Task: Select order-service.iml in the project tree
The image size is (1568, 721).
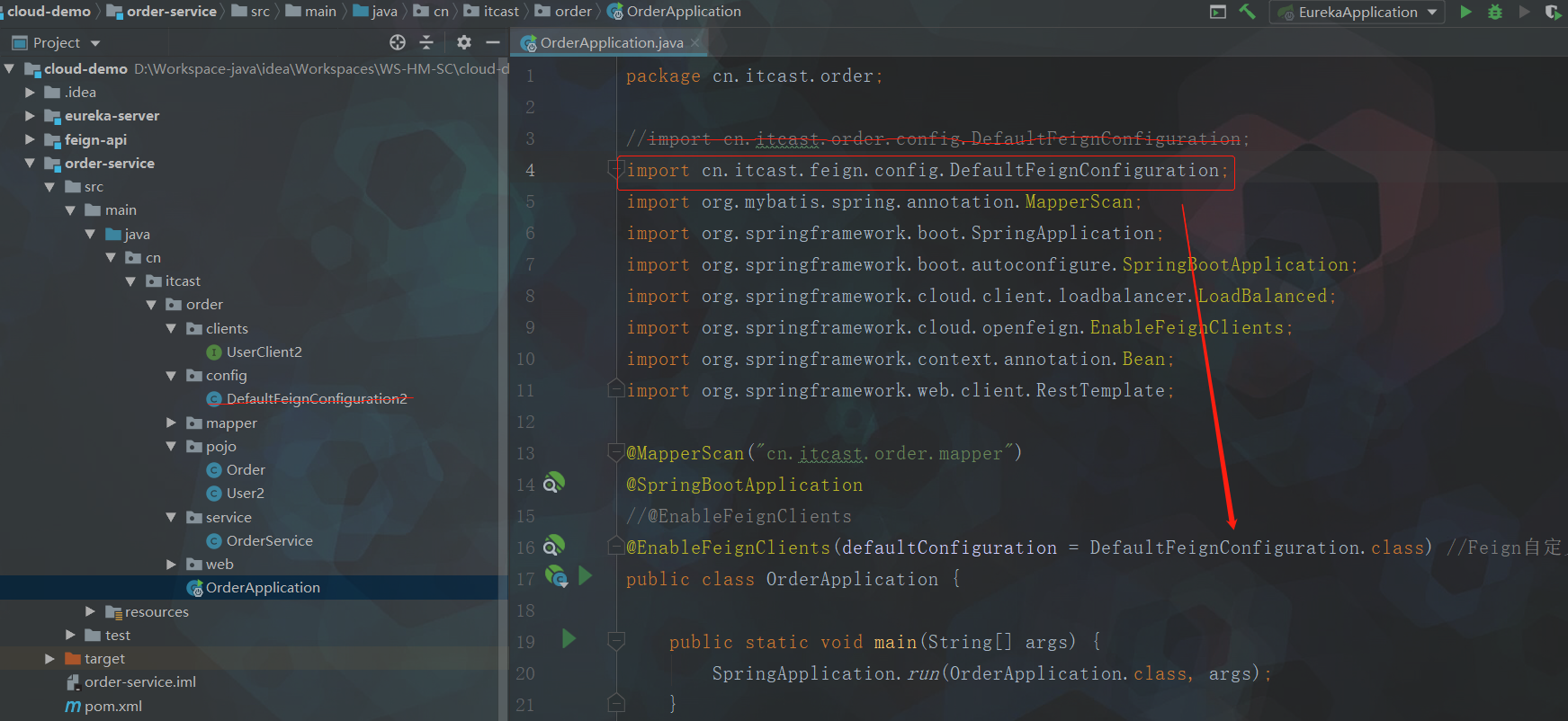Action: pyautogui.click(x=140, y=682)
